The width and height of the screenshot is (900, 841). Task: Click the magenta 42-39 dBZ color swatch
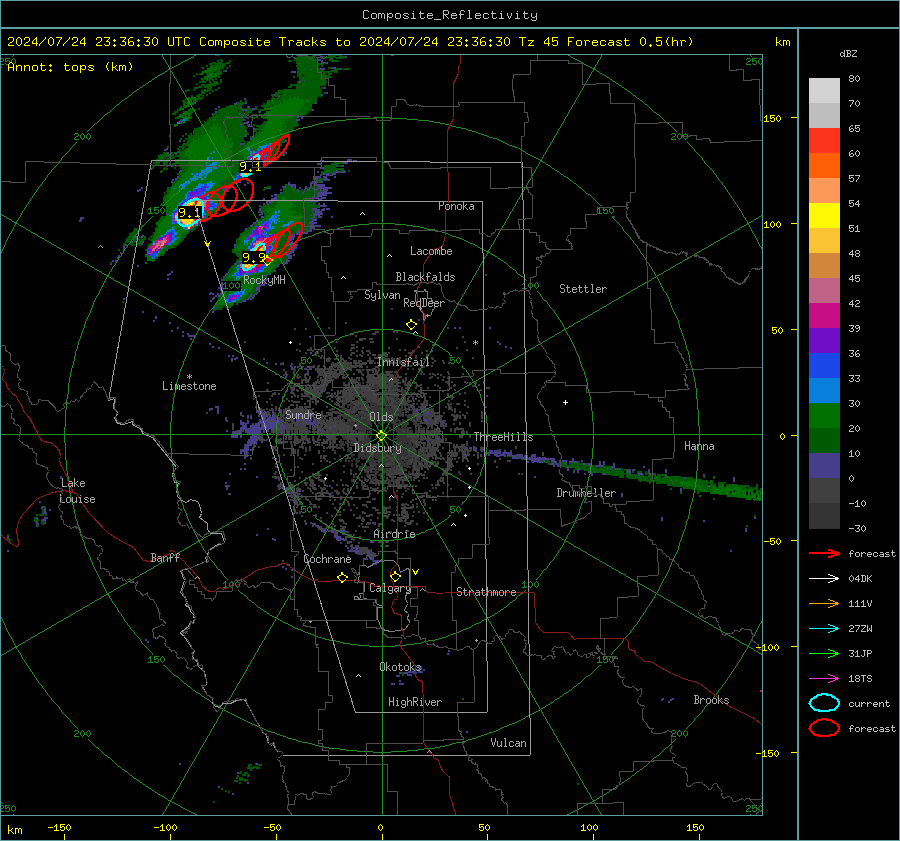tap(824, 316)
